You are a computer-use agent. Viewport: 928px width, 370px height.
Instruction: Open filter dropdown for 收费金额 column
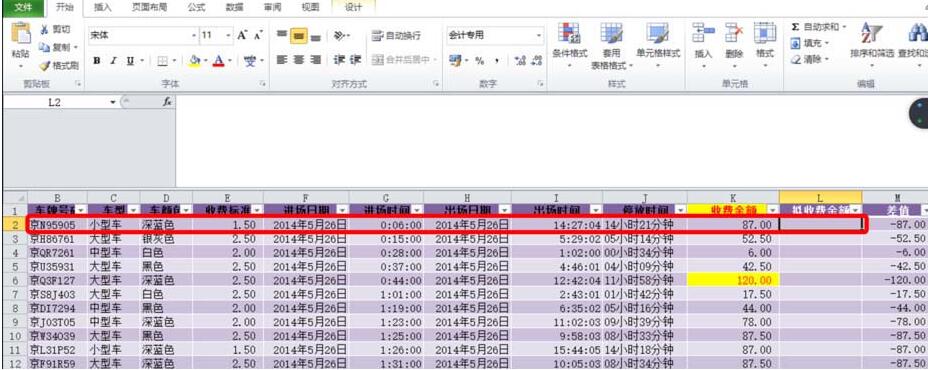[x=772, y=210]
